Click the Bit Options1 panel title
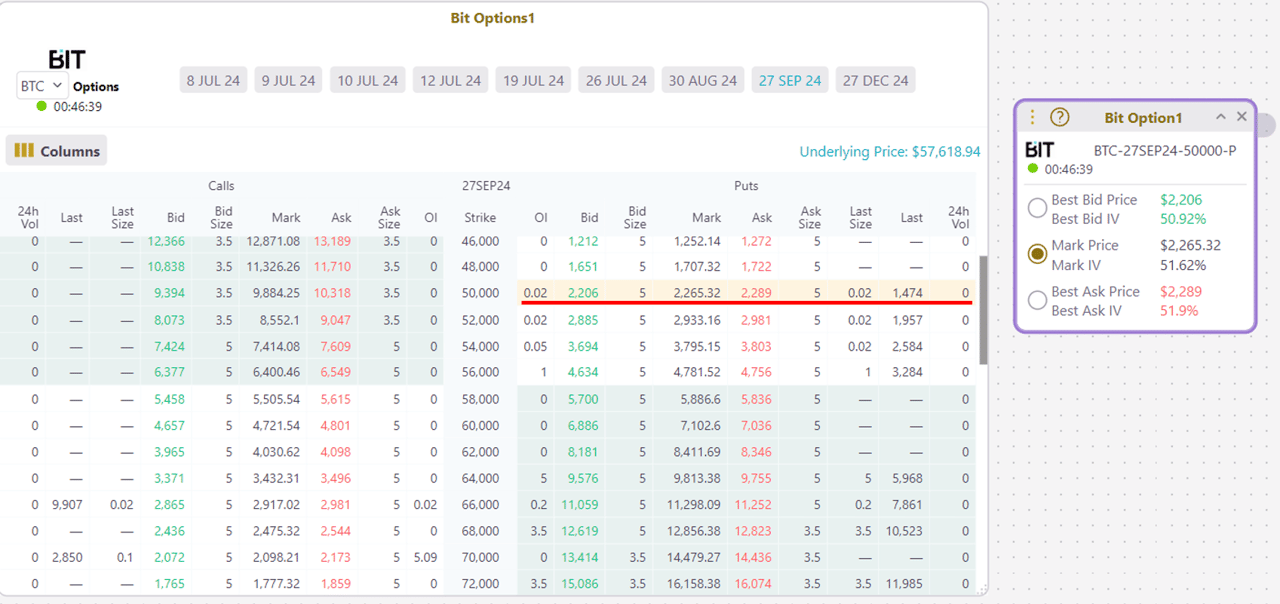The width and height of the screenshot is (1280, 604). pos(493,18)
